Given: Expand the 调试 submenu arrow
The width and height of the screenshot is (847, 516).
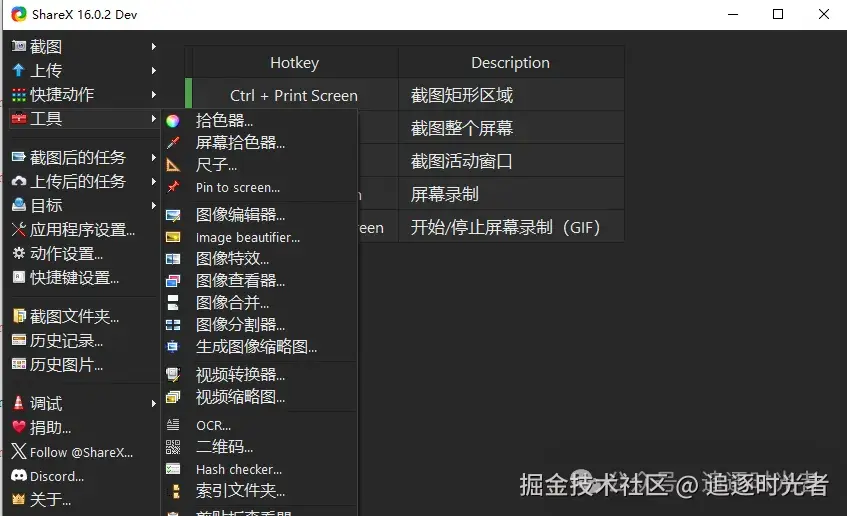Looking at the screenshot, I should pos(154,403).
